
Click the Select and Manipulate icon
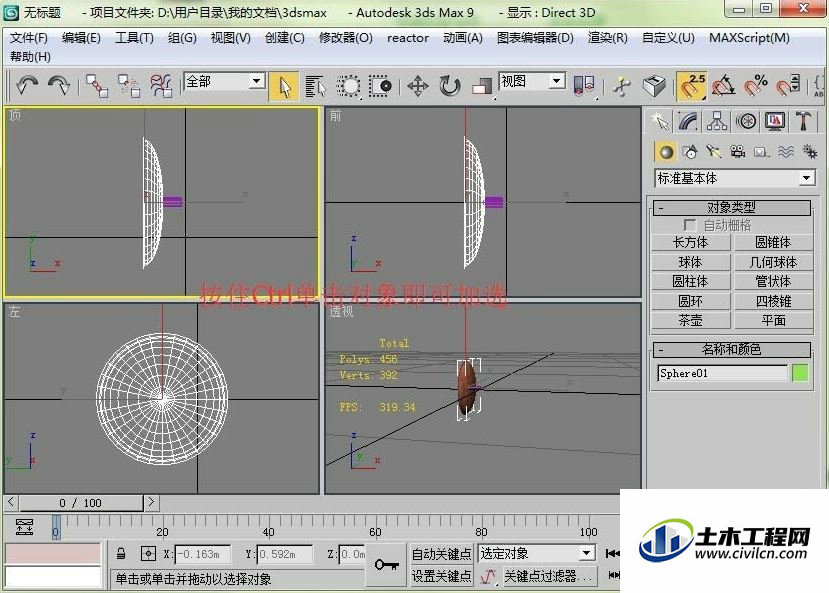point(622,86)
